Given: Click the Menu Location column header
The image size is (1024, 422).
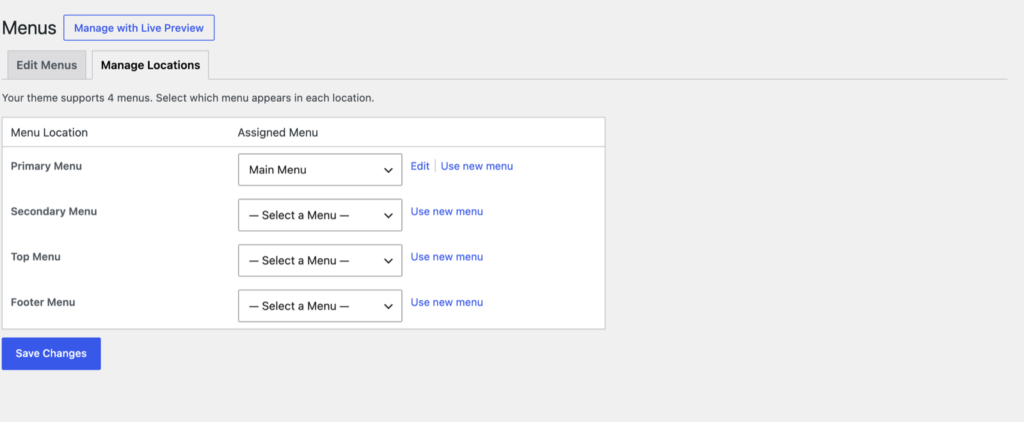Looking at the screenshot, I should 49,133.
